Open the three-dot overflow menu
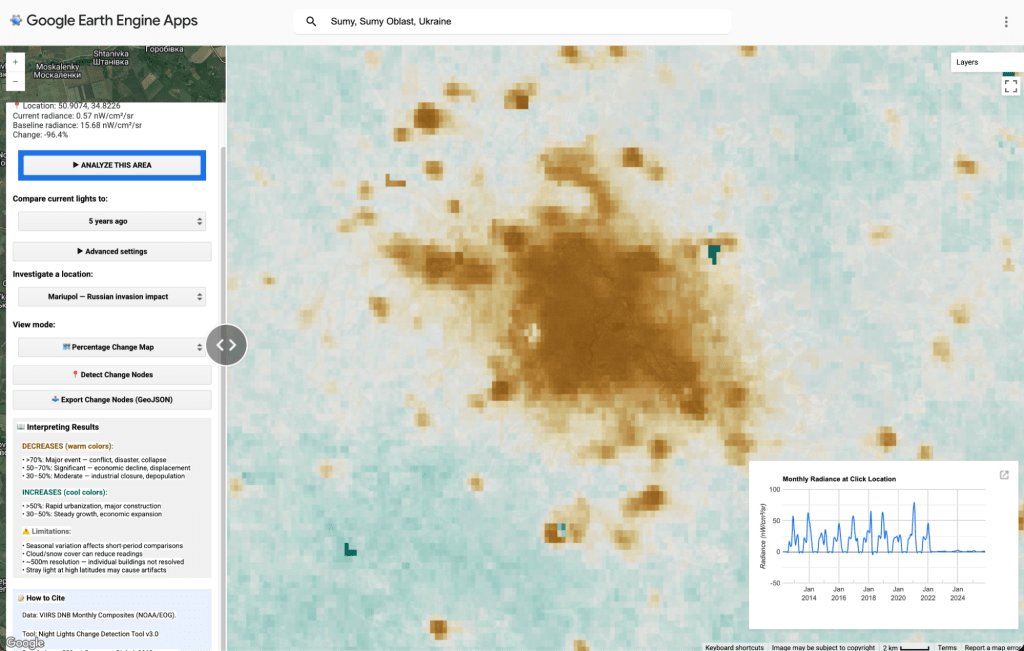This screenshot has width=1024, height=651. [x=1006, y=22]
